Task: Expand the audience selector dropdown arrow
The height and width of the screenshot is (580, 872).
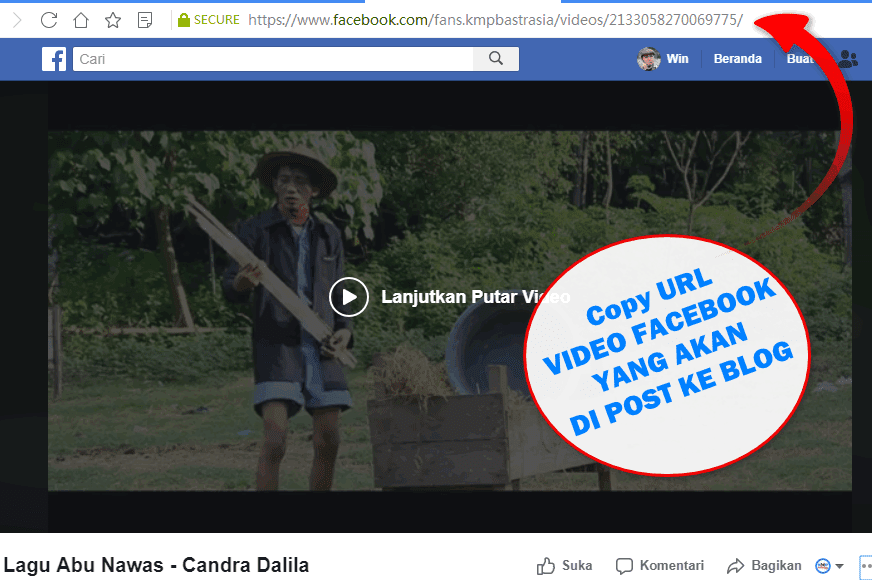Action: (840, 566)
